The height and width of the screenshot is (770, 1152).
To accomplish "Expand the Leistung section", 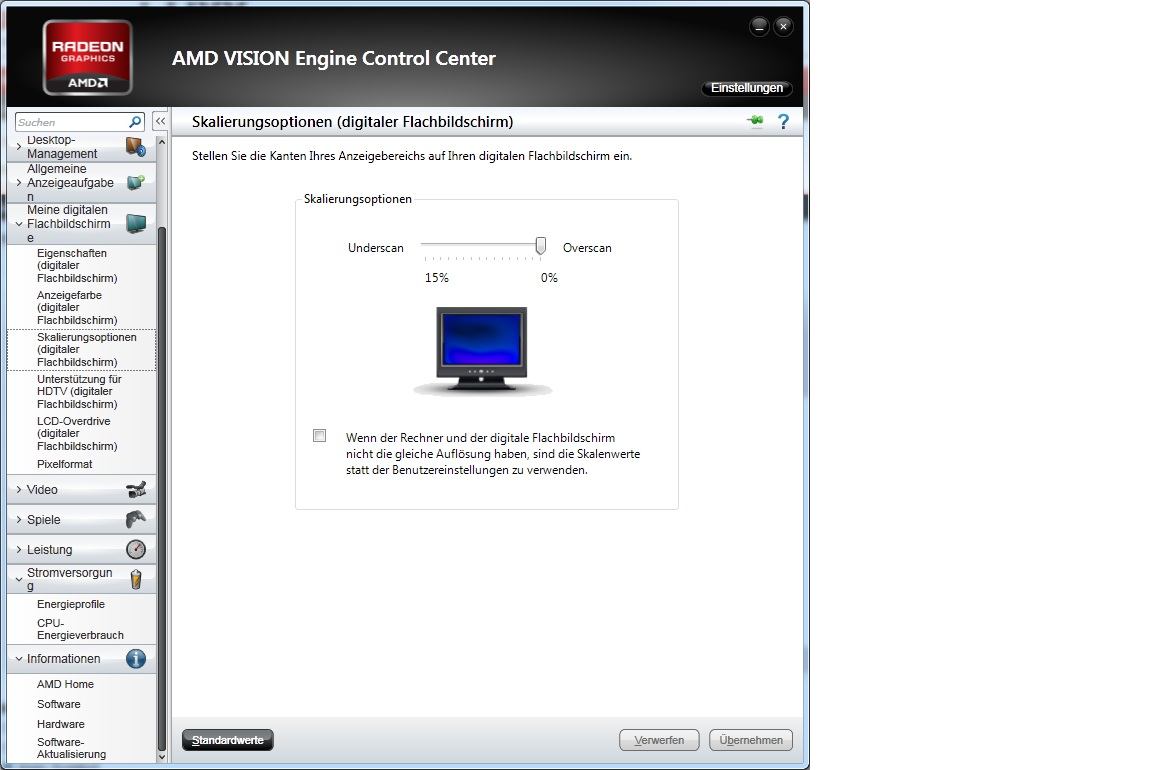I will pos(18,550).
